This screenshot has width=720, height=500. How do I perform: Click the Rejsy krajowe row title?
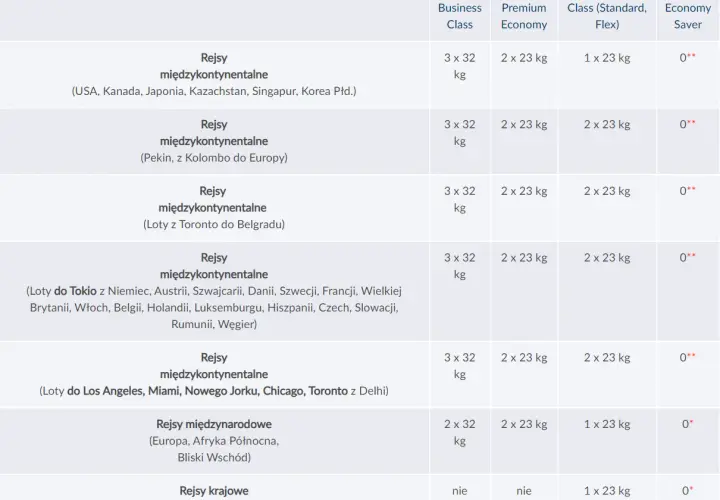(214, 491)
